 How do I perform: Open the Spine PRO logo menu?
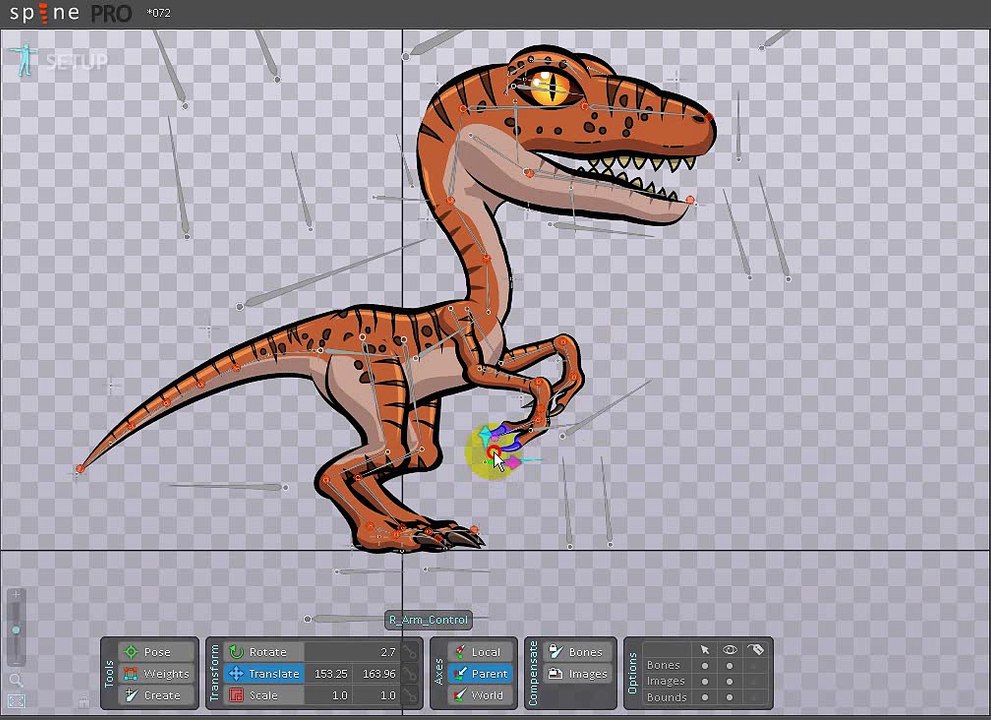coord(70,13)
